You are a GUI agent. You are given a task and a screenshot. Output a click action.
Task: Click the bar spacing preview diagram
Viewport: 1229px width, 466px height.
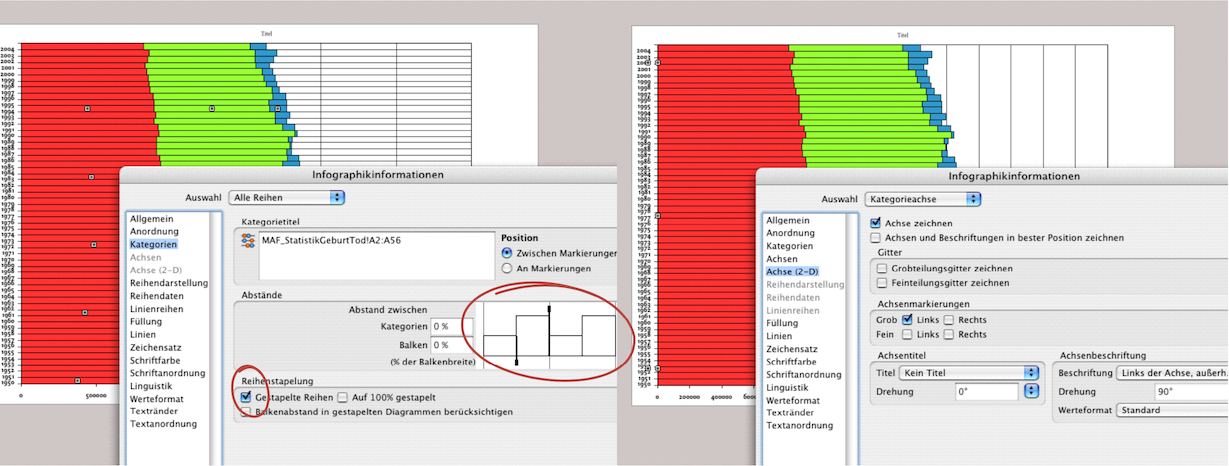pyautogui.click(x=549, y=335)
